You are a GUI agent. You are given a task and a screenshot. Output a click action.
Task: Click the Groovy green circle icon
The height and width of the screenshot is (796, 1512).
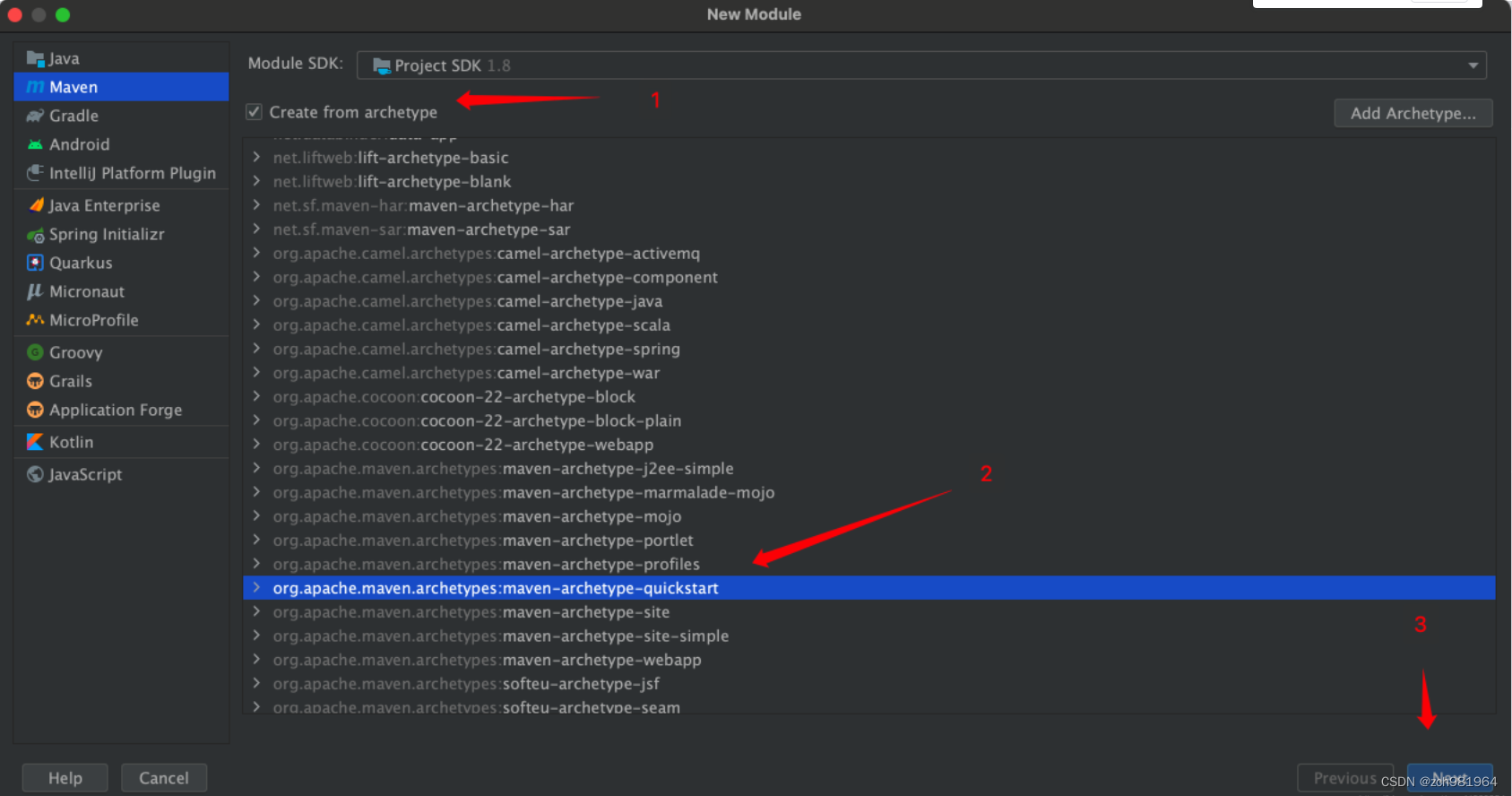35,352
